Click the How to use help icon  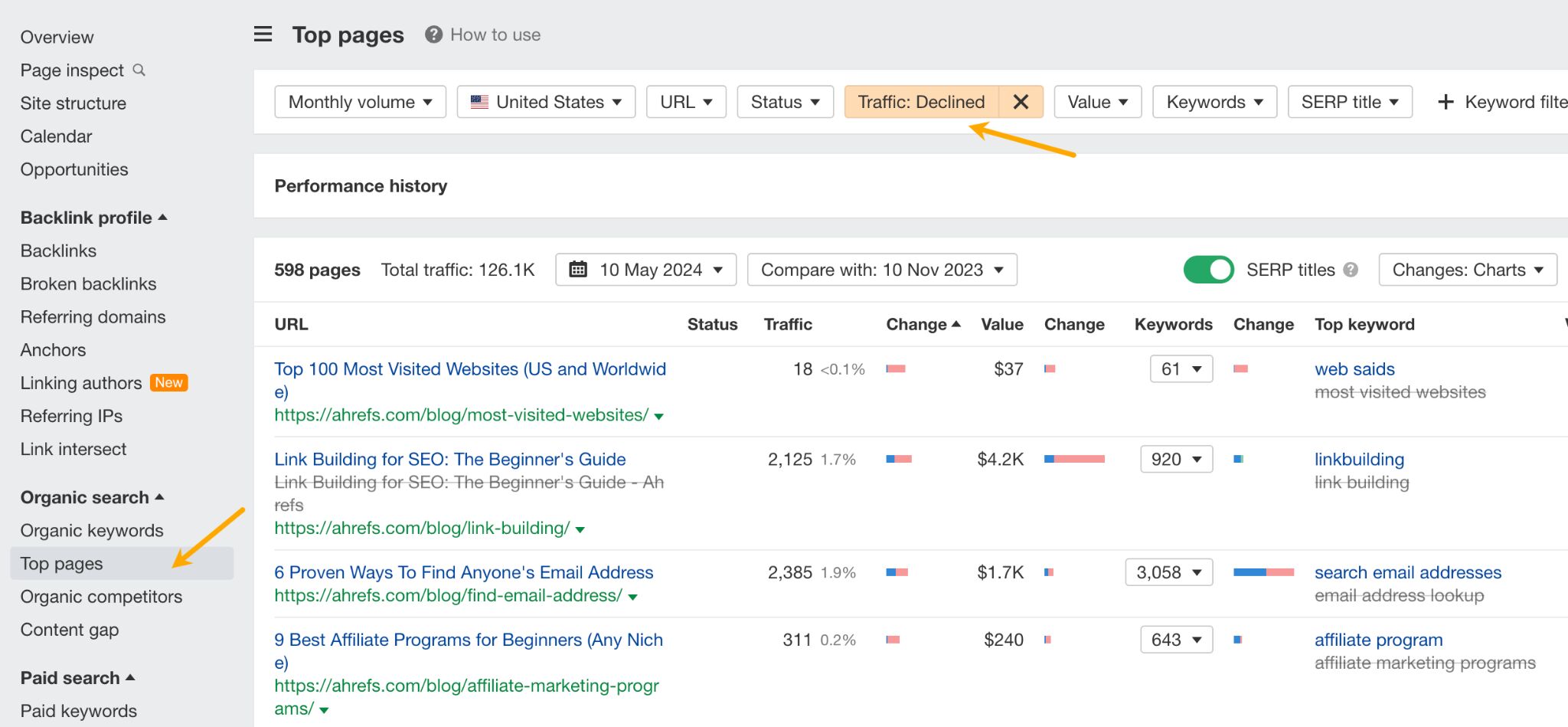(x=432, y=34)
